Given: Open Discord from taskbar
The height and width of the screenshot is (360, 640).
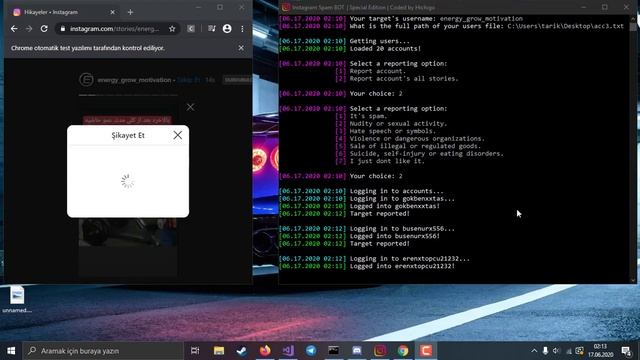Looking at the screenshot, I should coord(357,351).
